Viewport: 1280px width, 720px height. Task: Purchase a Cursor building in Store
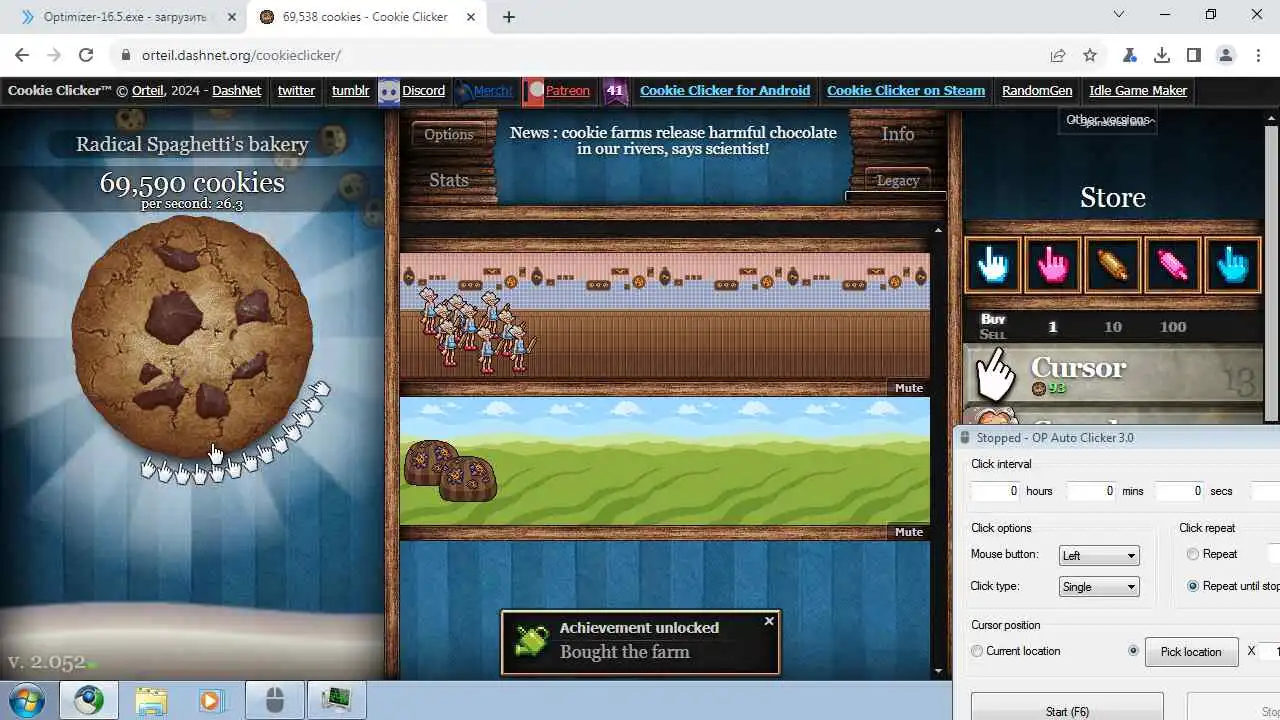[1113, 374]
